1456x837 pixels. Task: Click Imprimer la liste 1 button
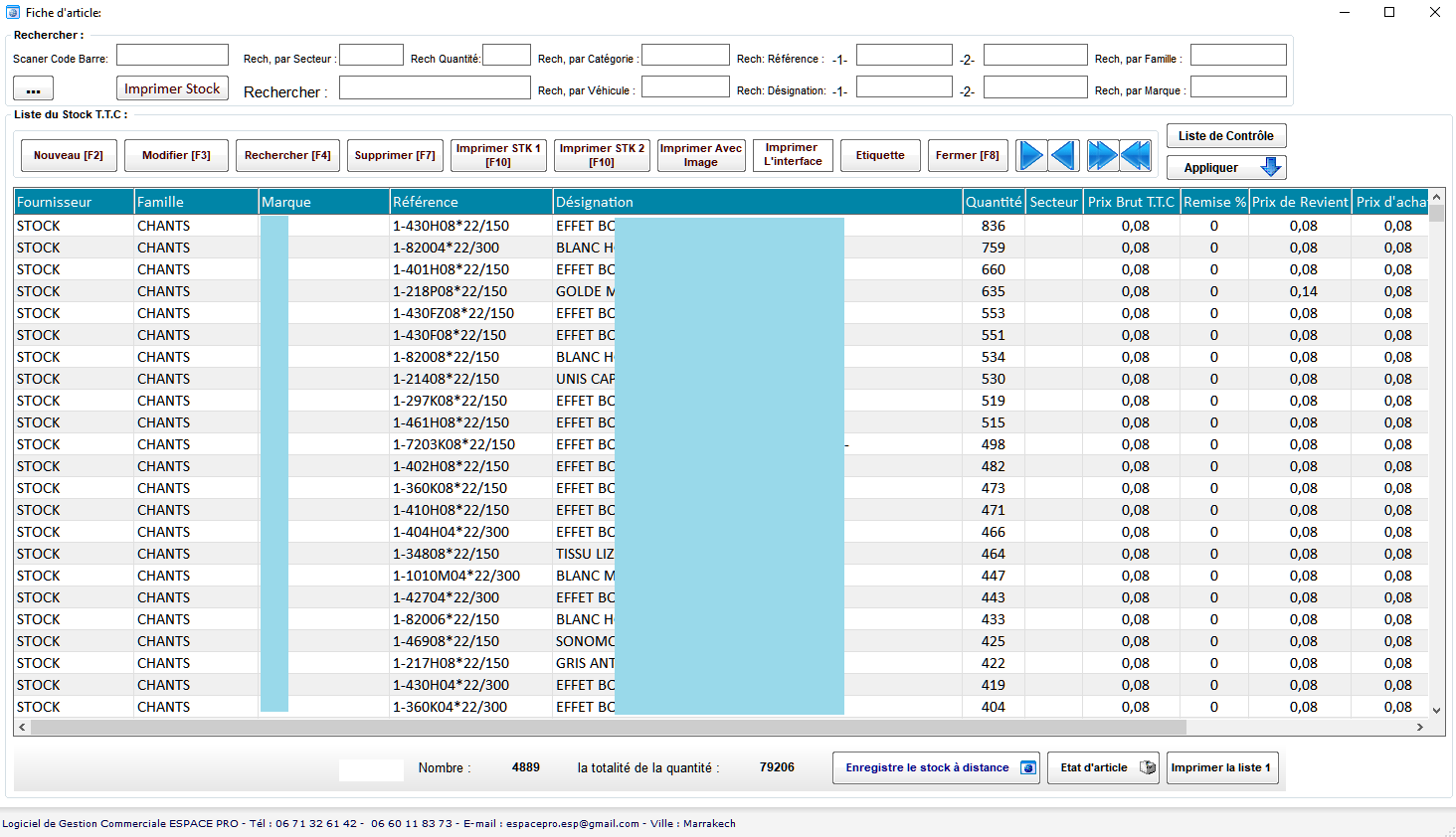click(x=1222, y=767)
